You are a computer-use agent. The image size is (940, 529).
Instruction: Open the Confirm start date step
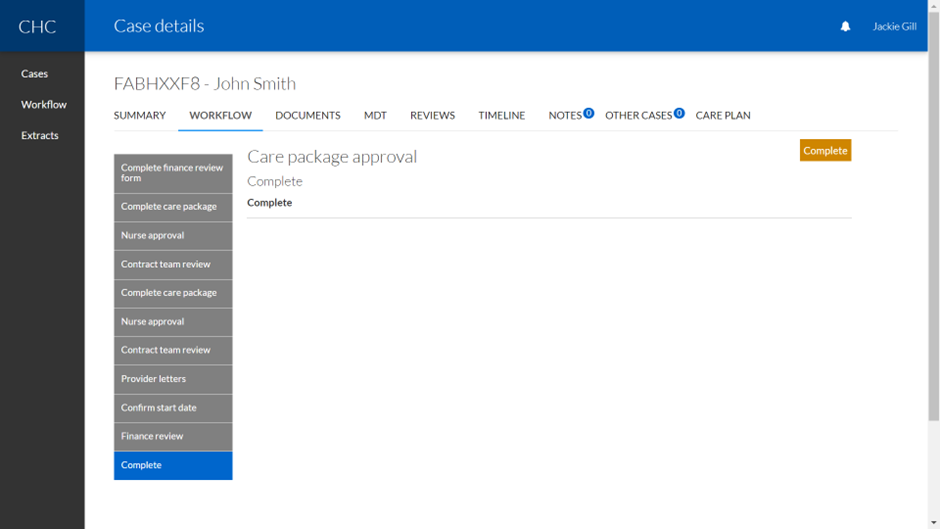coord(173,408)
